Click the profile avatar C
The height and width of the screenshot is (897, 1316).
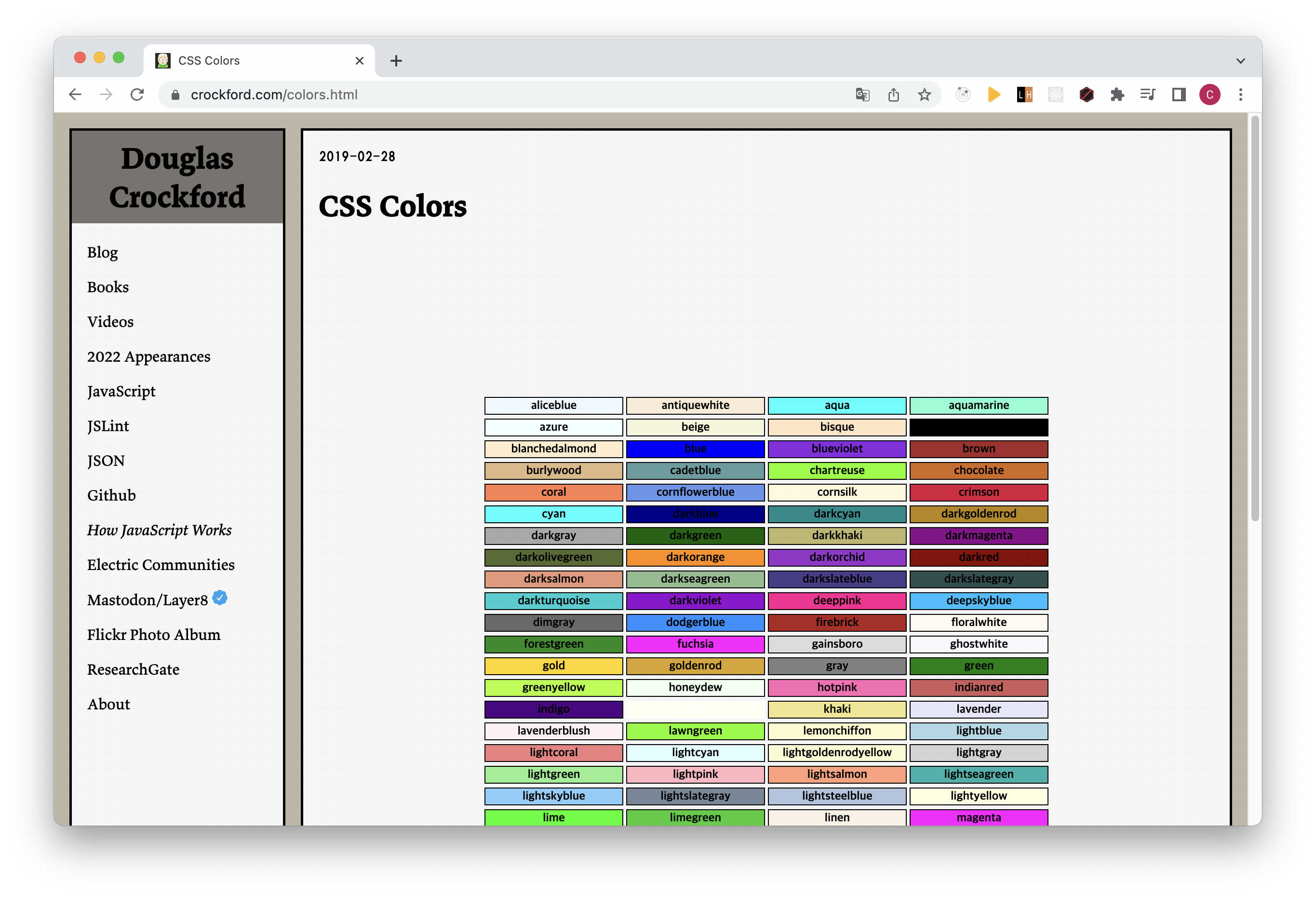[1210, 95]
